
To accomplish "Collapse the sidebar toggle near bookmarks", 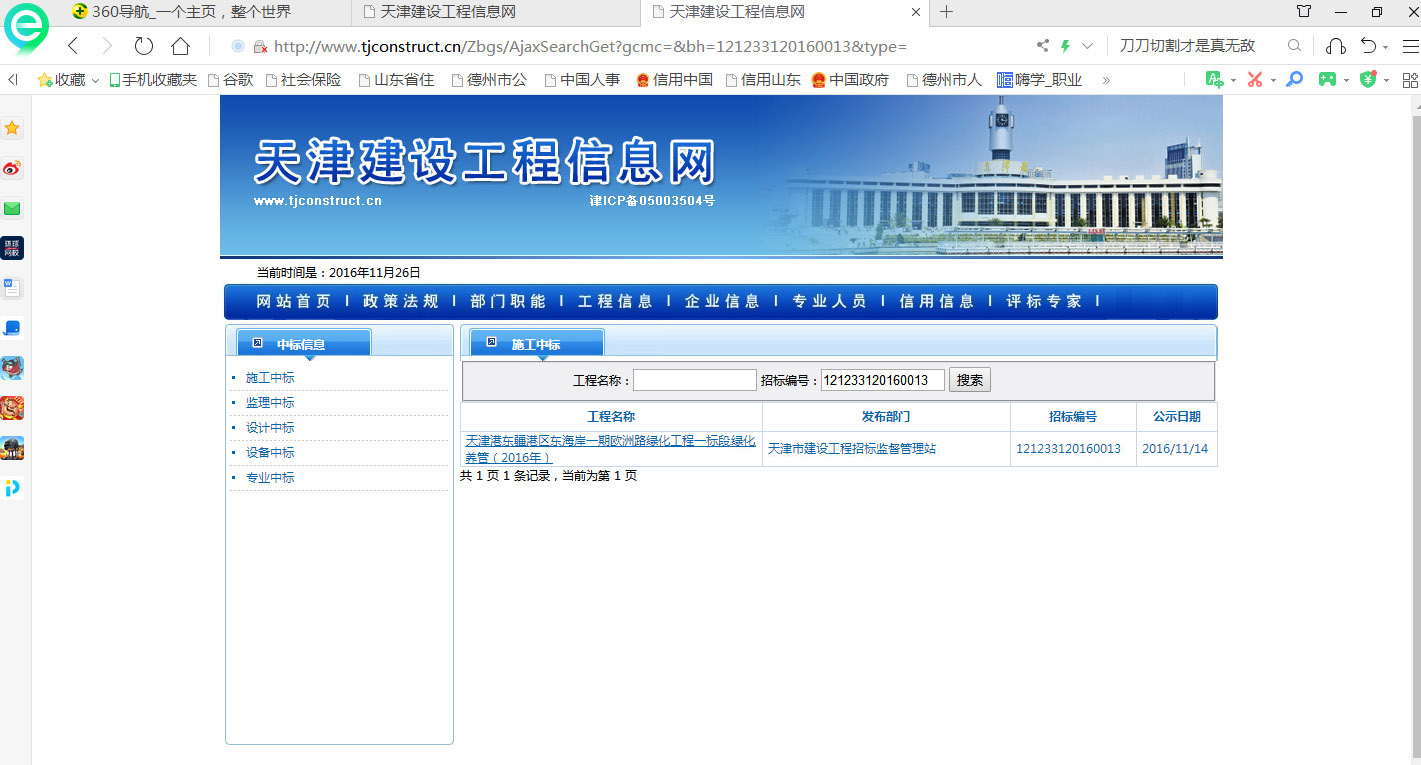I will [x=13, y=79].
